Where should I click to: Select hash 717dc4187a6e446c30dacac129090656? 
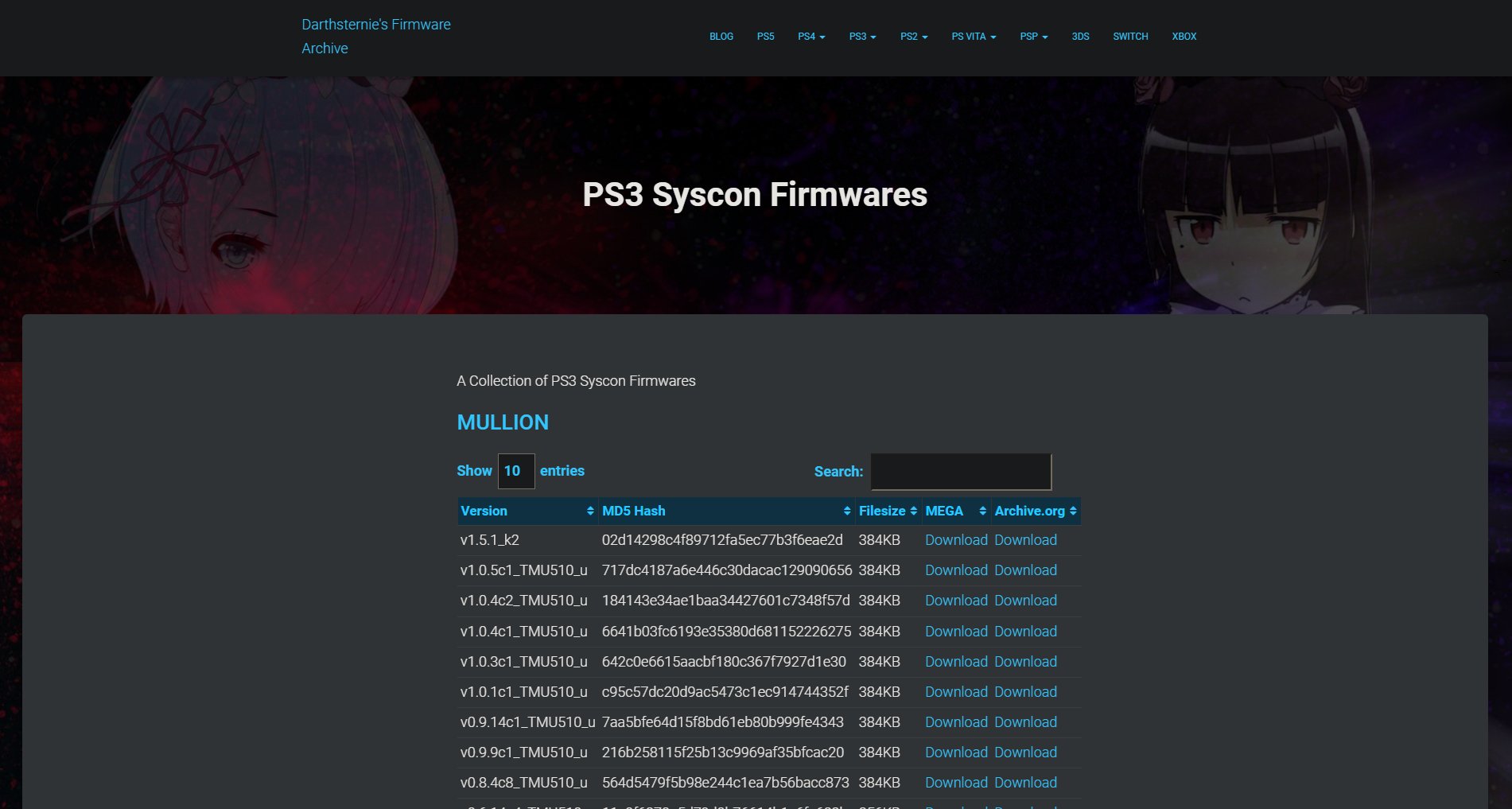coord(727,570)
